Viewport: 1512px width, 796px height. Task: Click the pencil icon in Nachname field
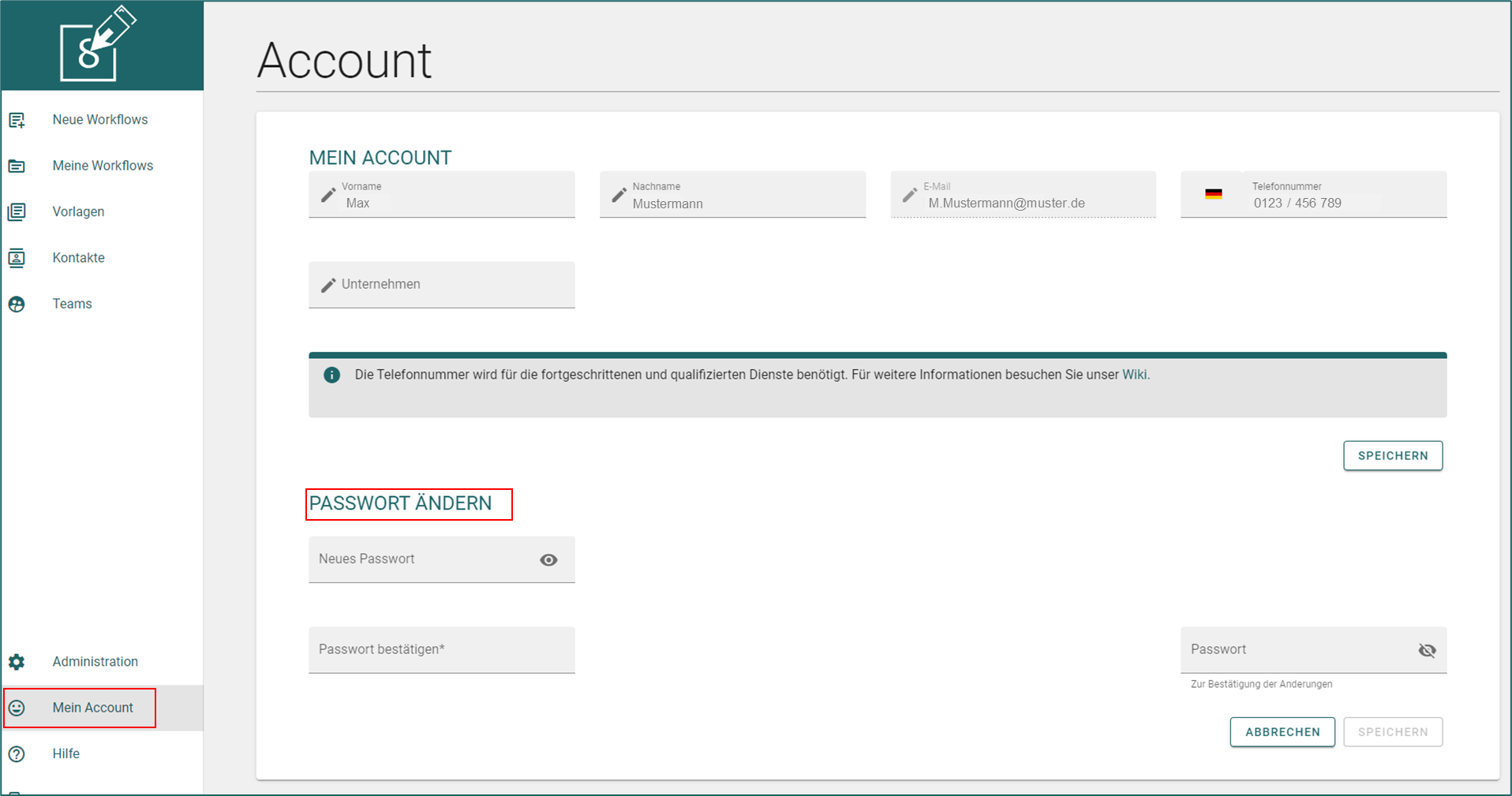tap(619, 195)
